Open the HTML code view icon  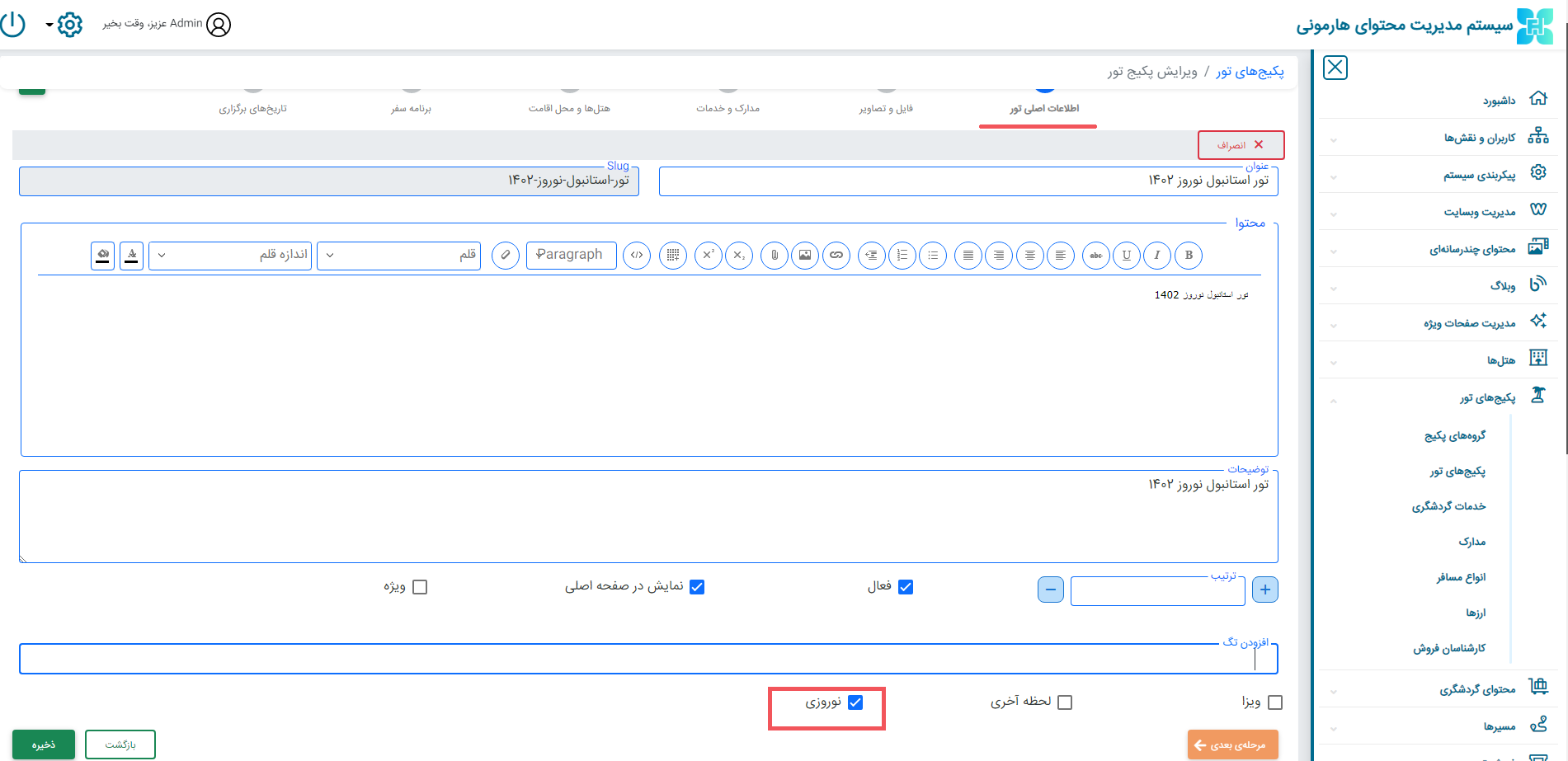[x=637, y=256]
